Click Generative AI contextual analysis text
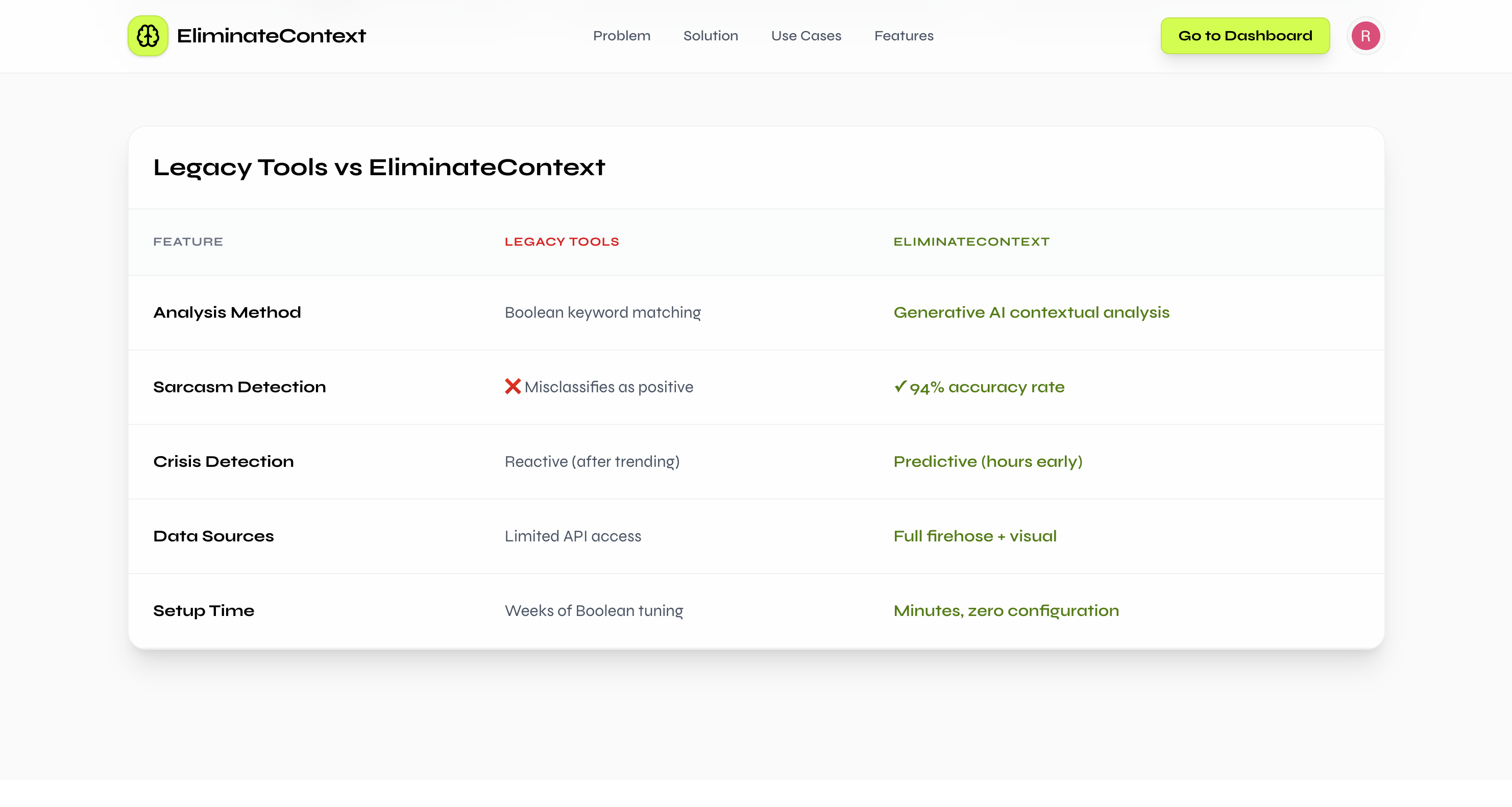1512x807 pixels. [x=1031, y=312]
